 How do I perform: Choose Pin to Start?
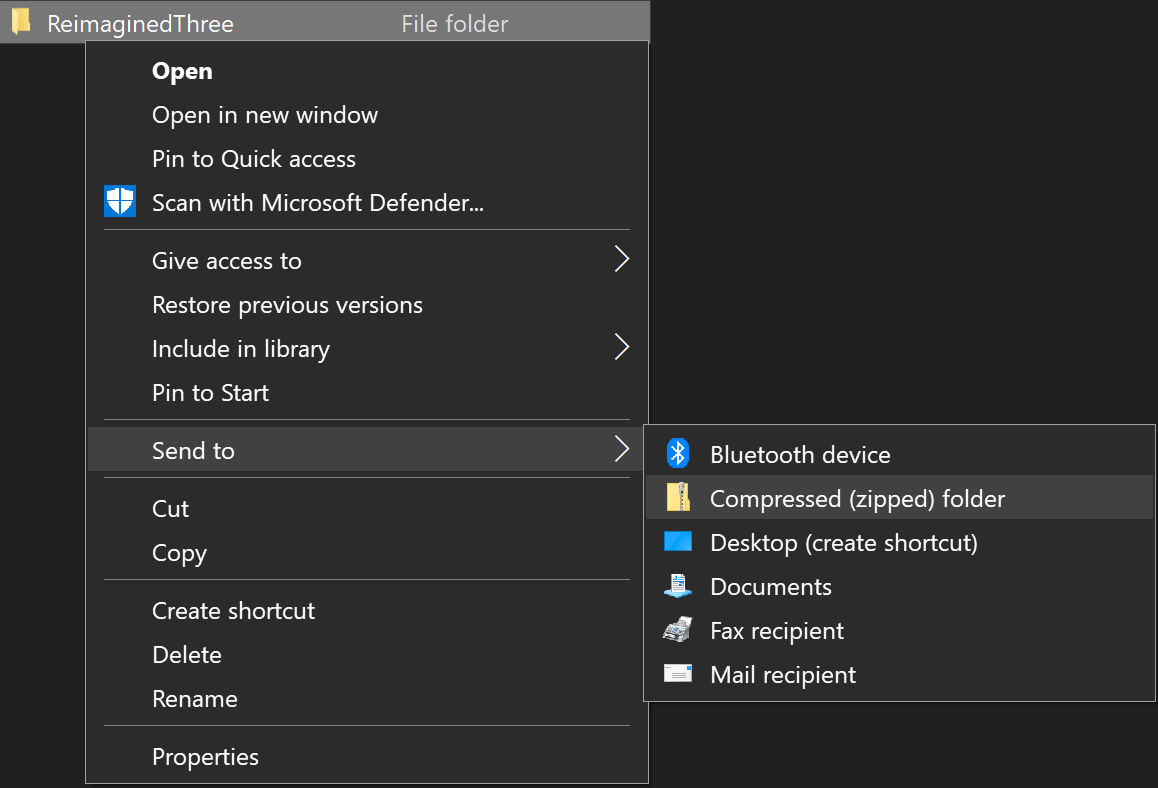coord(210,393)
